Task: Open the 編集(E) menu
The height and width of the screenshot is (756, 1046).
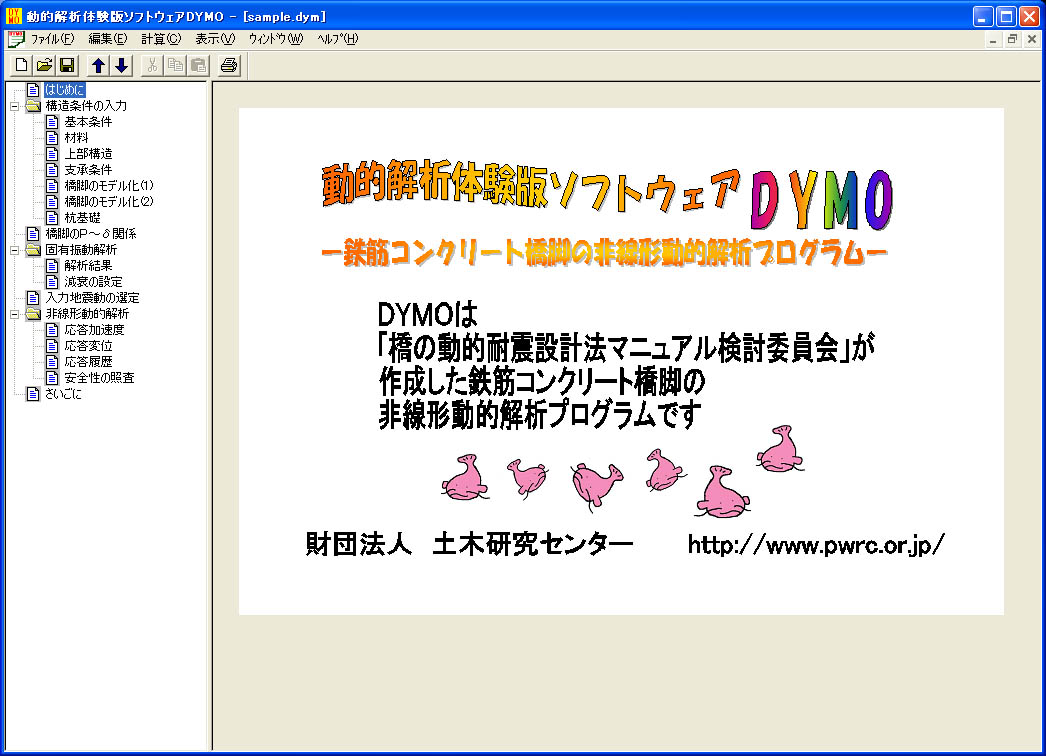Action: click(x=107, y=39)
